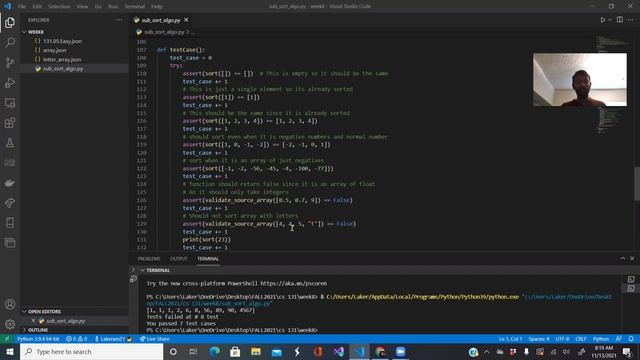
Task: Open the Windows Start menu
Action: pyautogui.click(x=10, y=351)
